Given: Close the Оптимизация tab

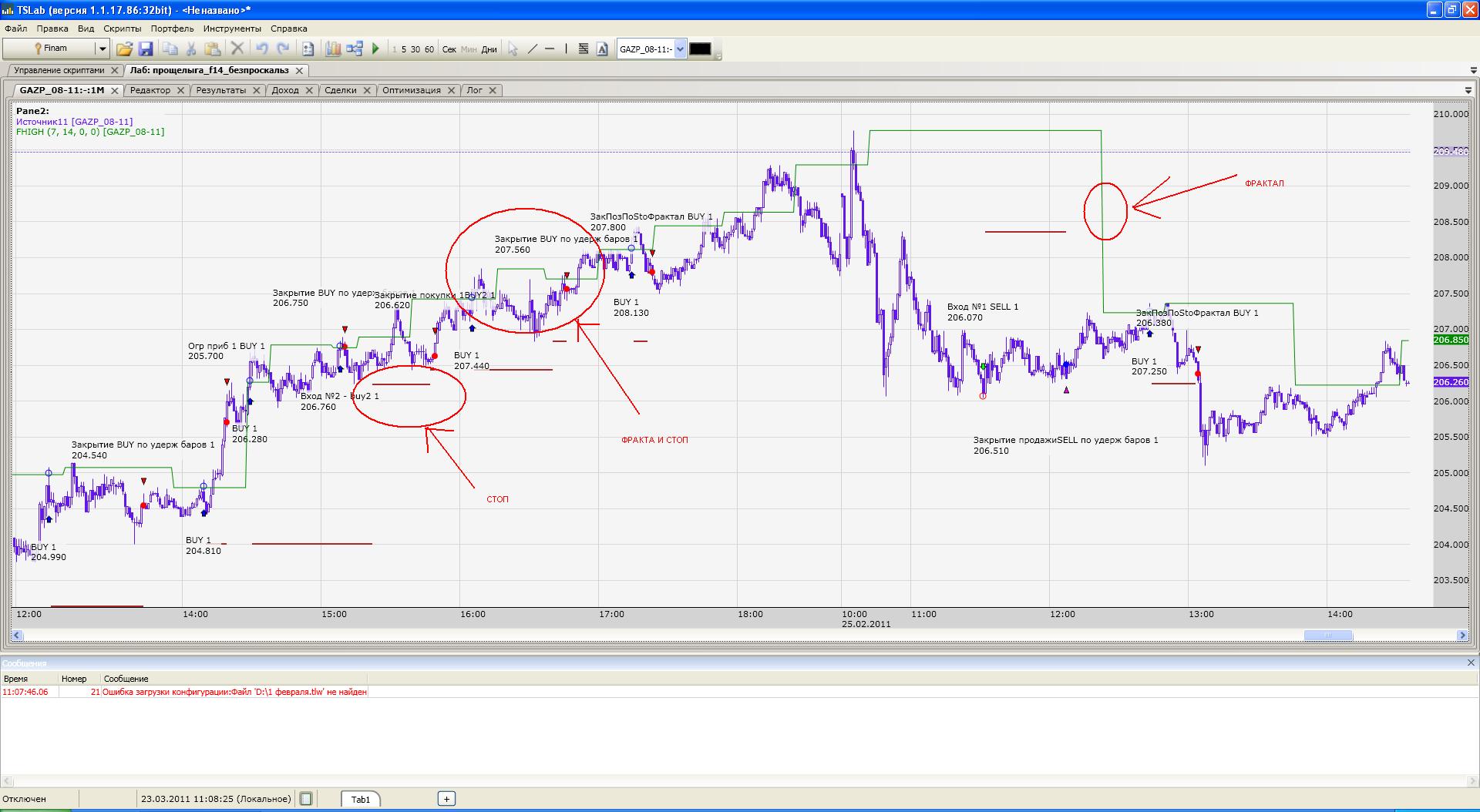Looking at the screenshot, I should [x=452, y=90].
